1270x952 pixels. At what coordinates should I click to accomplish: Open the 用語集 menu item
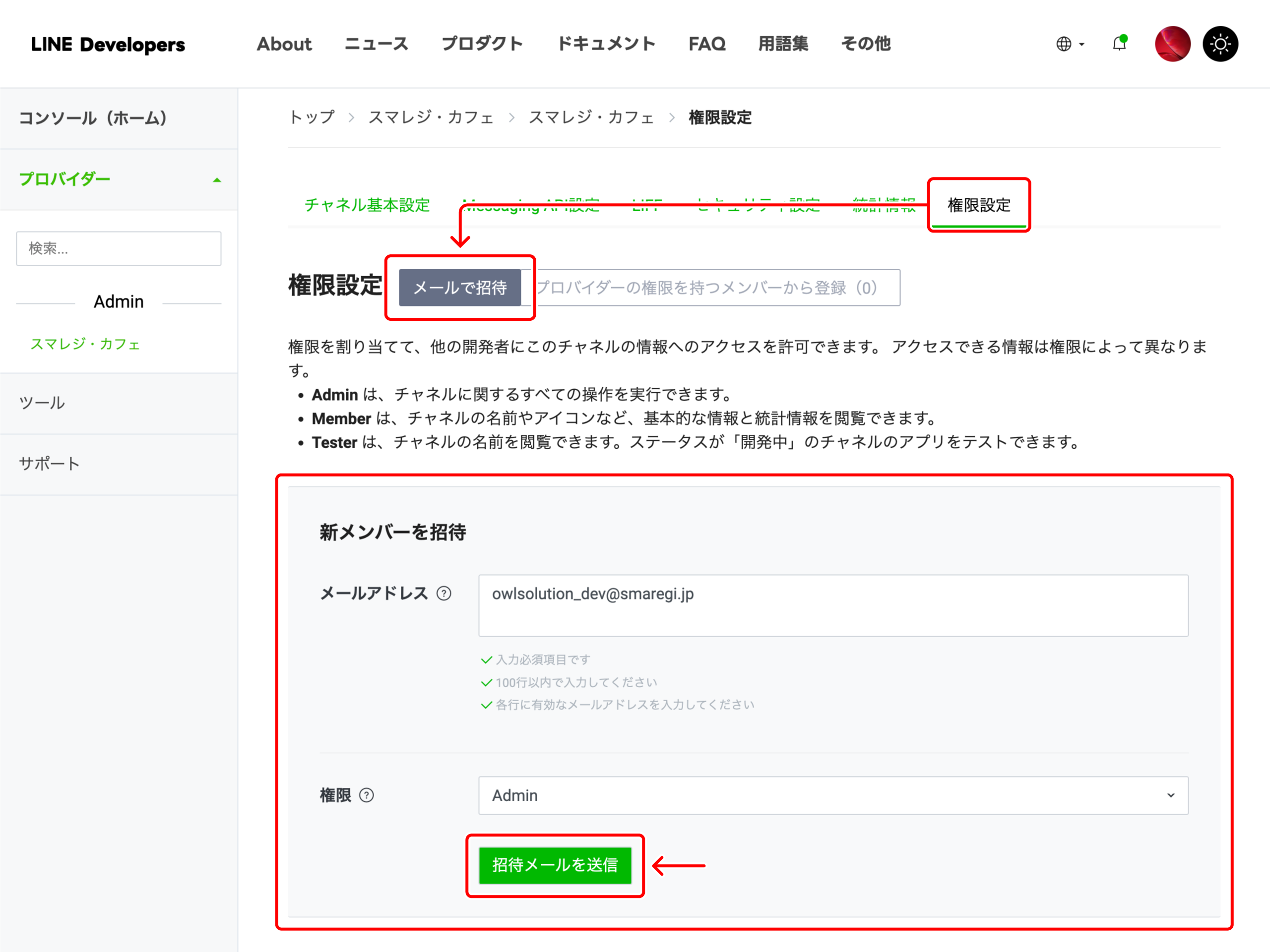783,44
